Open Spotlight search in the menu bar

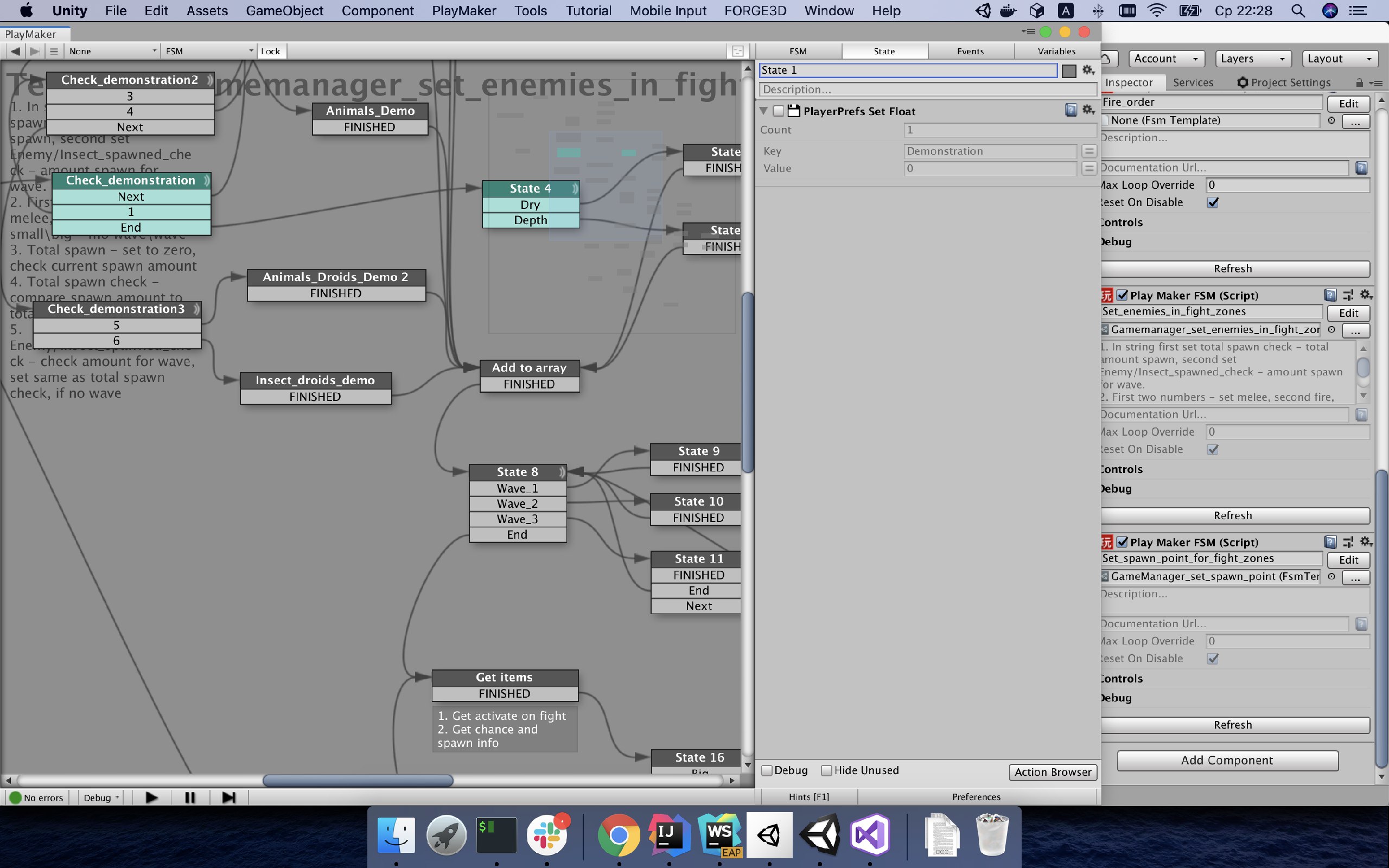coord(1298,11)
